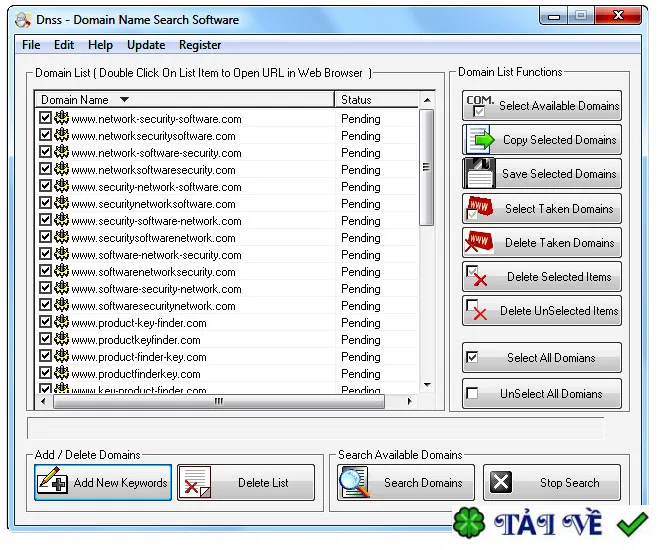This screenshot has width=660, height=550.
Task: Click gear icon beside www.security-network-software.com
Action: tap(61, 186)
